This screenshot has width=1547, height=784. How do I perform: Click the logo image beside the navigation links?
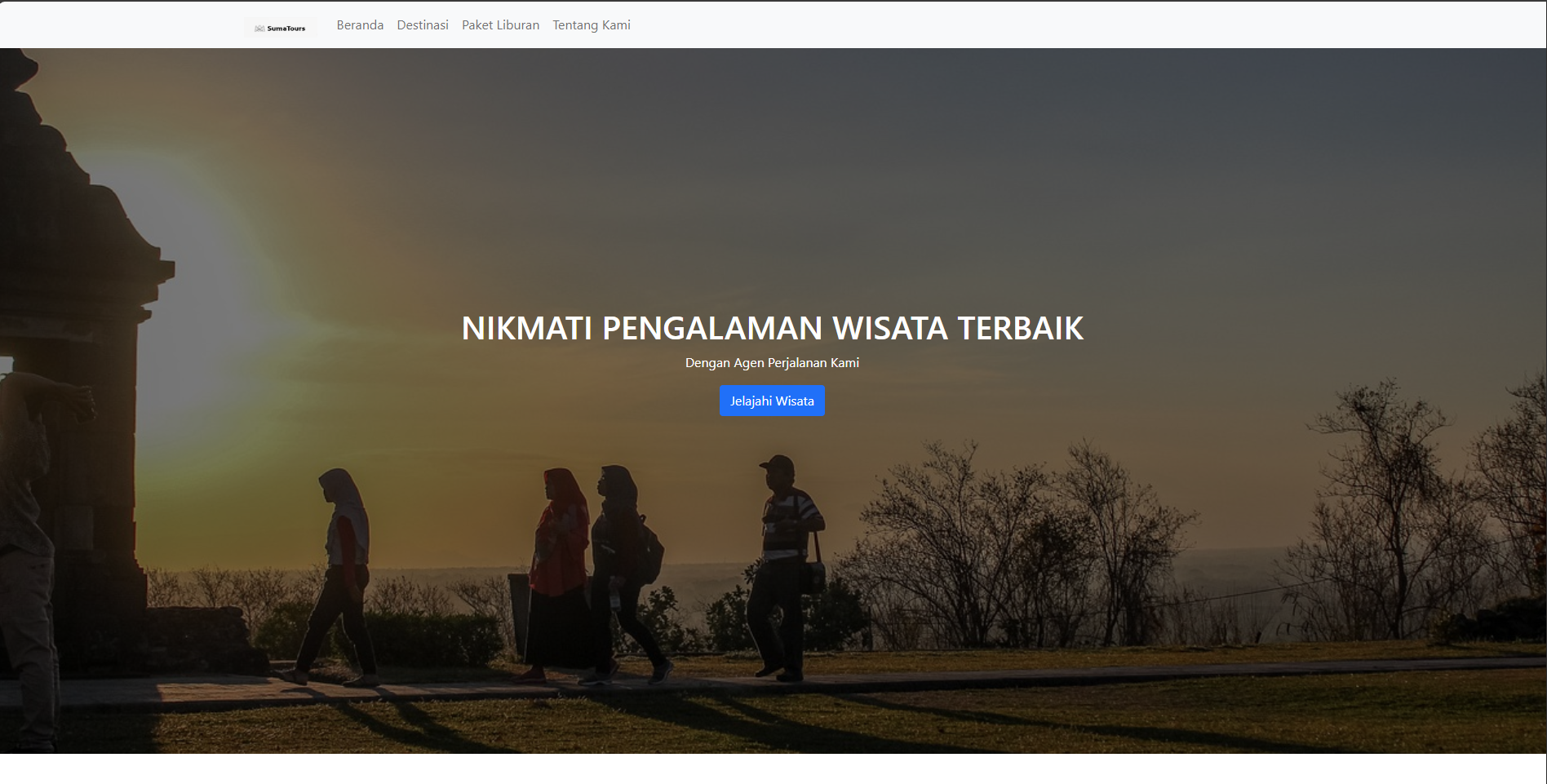[x=281, y=25]
